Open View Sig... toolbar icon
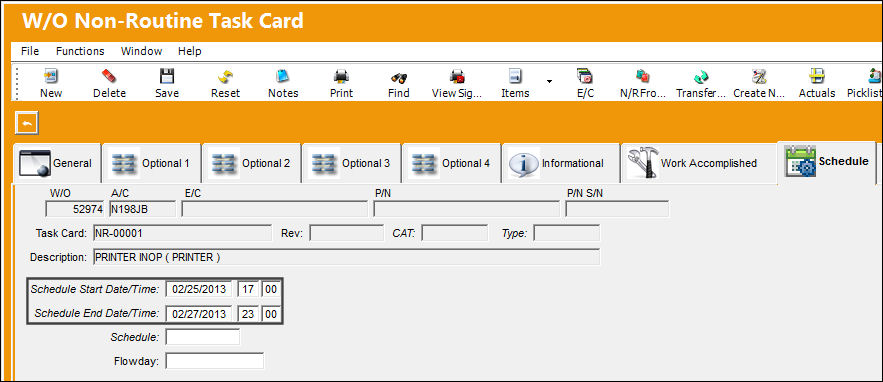883x382 pixels. (457, 76)
